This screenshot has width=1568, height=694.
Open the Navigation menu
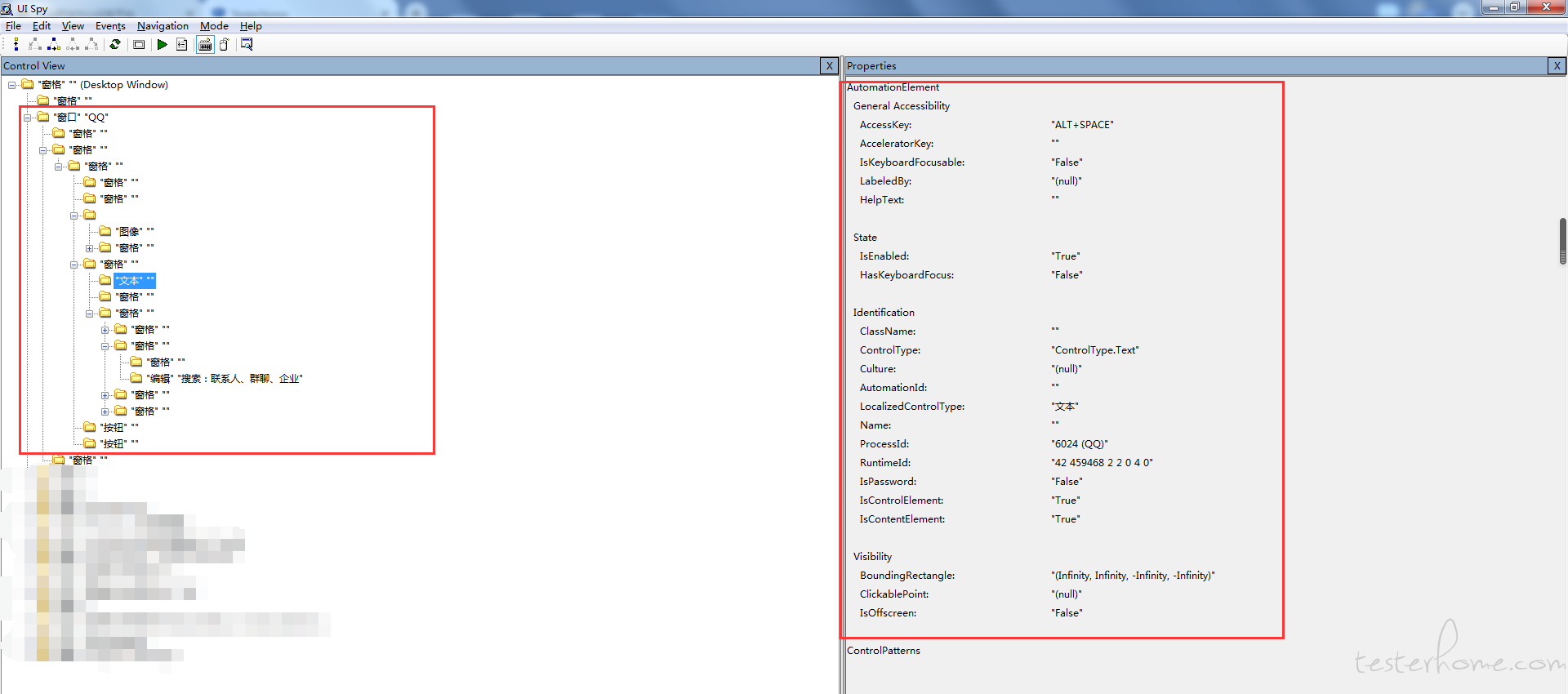(163, 26)
